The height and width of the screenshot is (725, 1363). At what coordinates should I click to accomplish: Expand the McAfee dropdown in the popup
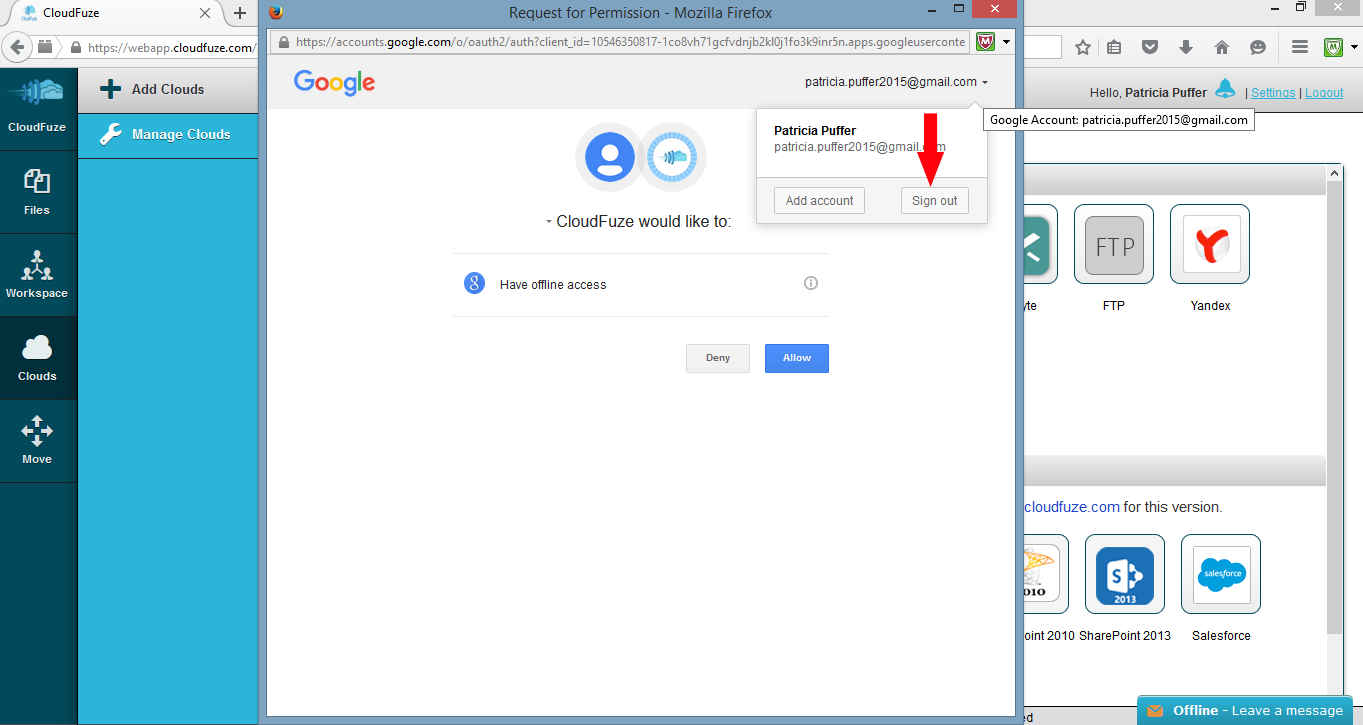click(1006, 42)
